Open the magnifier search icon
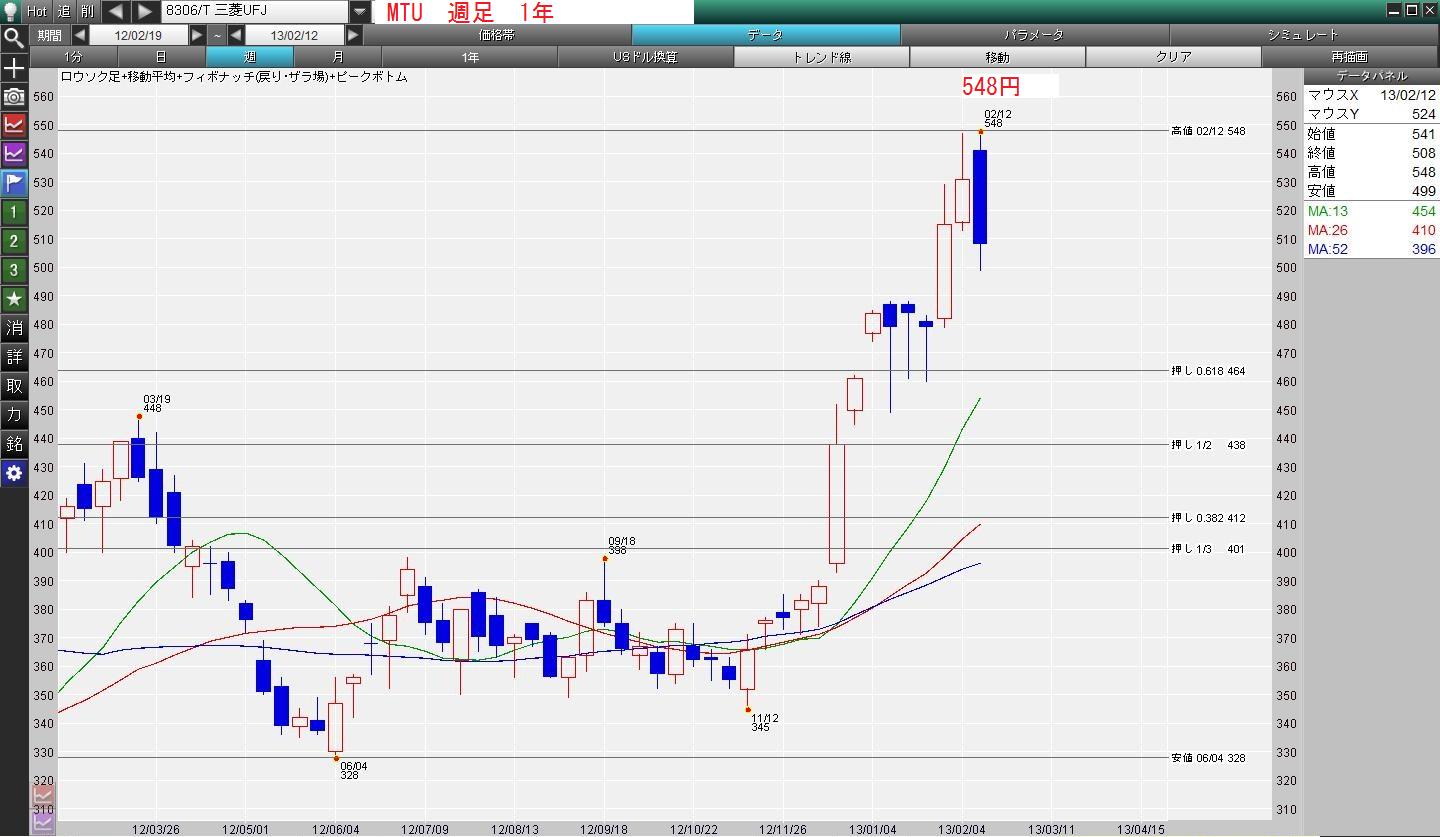 coord(14,39)
